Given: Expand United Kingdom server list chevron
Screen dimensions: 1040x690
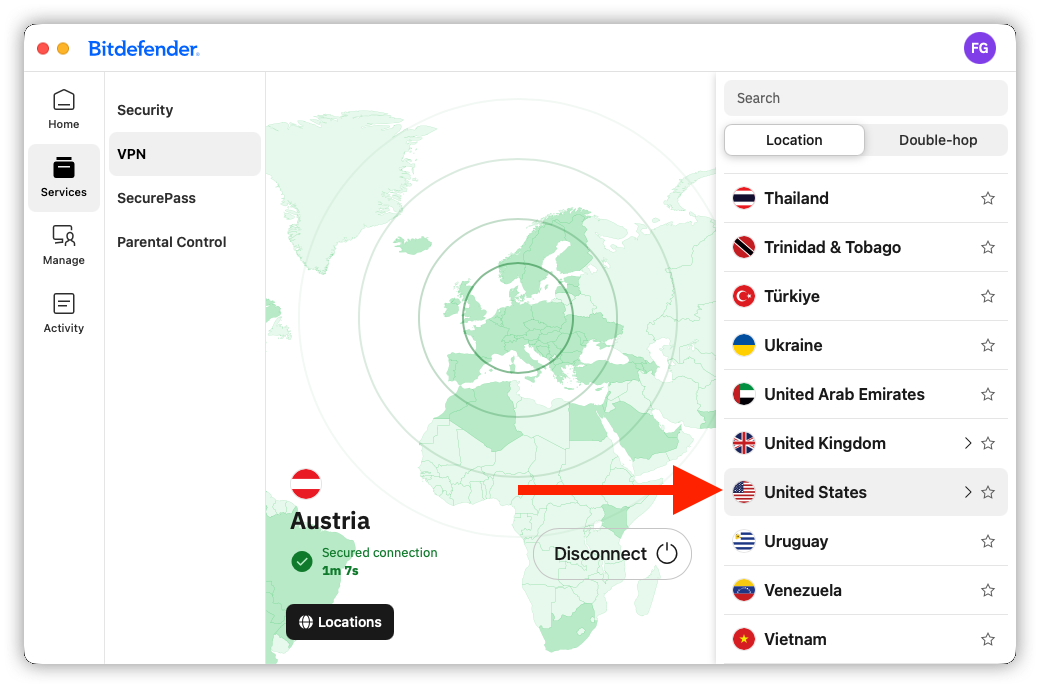Looking at the screenshot, I should [968, 443].
